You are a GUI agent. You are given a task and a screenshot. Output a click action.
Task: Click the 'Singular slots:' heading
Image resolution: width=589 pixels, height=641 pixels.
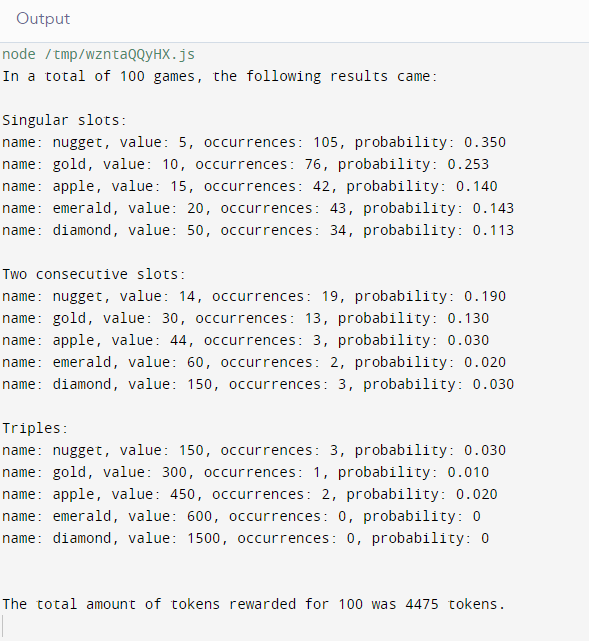pos(64,121)
